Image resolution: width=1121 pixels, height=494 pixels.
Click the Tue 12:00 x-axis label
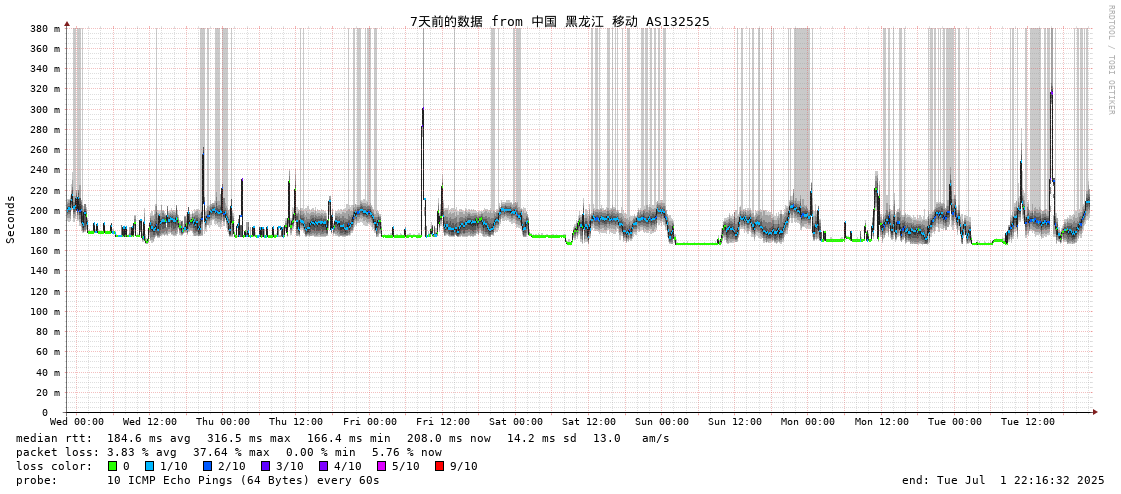(1029, 422)
